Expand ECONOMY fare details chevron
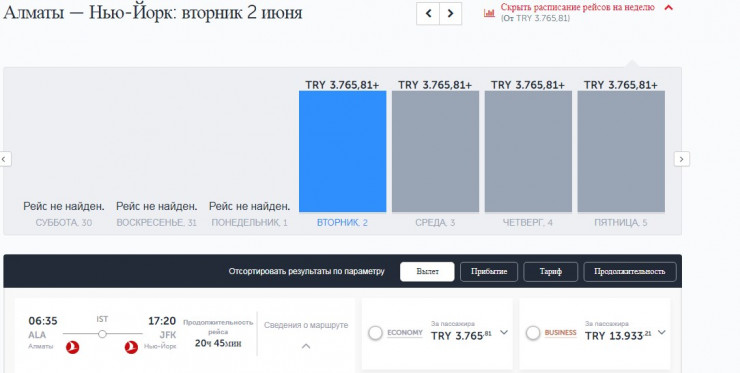The width and height of the screenshot is (740, 373). 504,332
